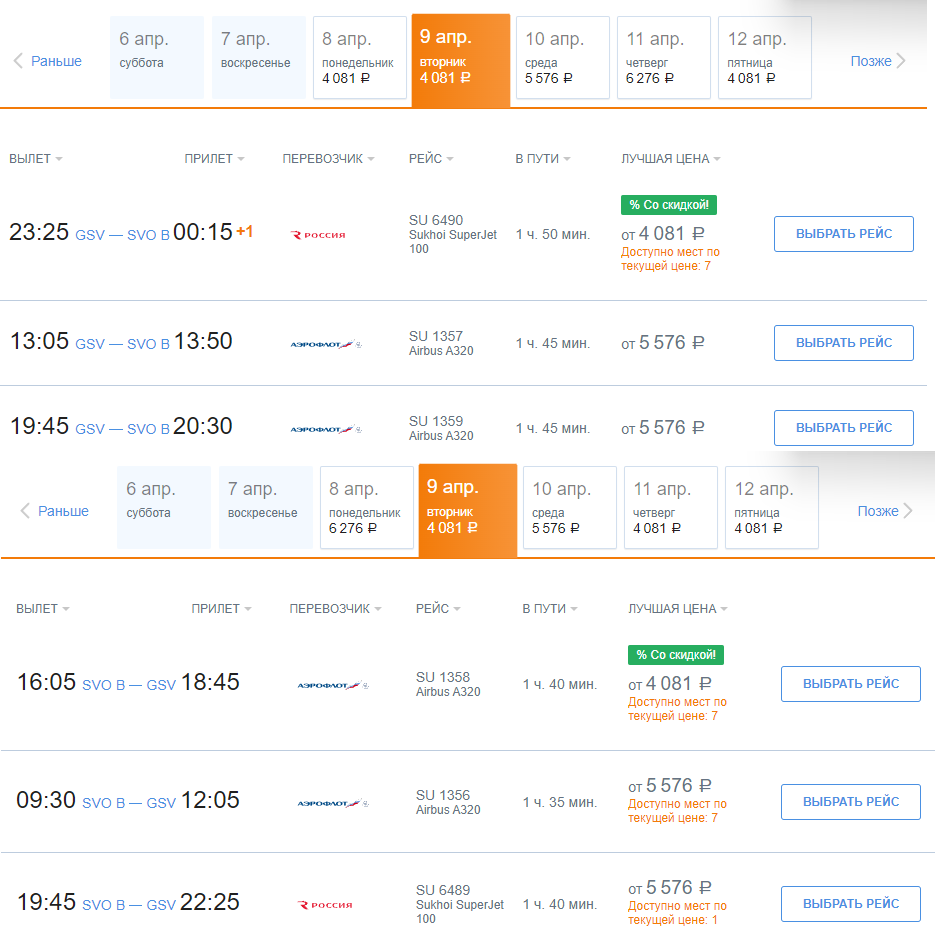This screenshot has height=934, width=935.
Task: Sort top table by РЕЙС column
Action: click(x=431, y=159)
